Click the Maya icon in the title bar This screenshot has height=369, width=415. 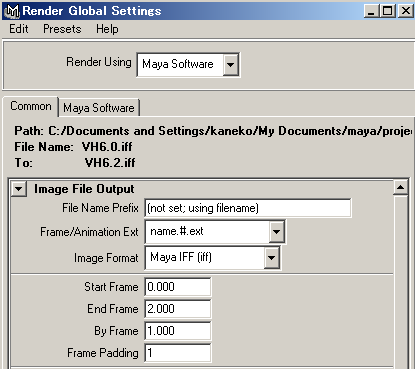coord(12,11)
